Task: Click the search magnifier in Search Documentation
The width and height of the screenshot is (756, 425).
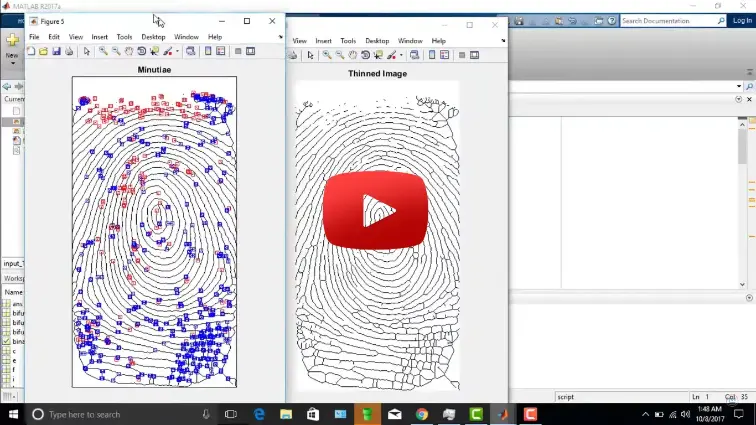Action: click(x=721, y=21)
